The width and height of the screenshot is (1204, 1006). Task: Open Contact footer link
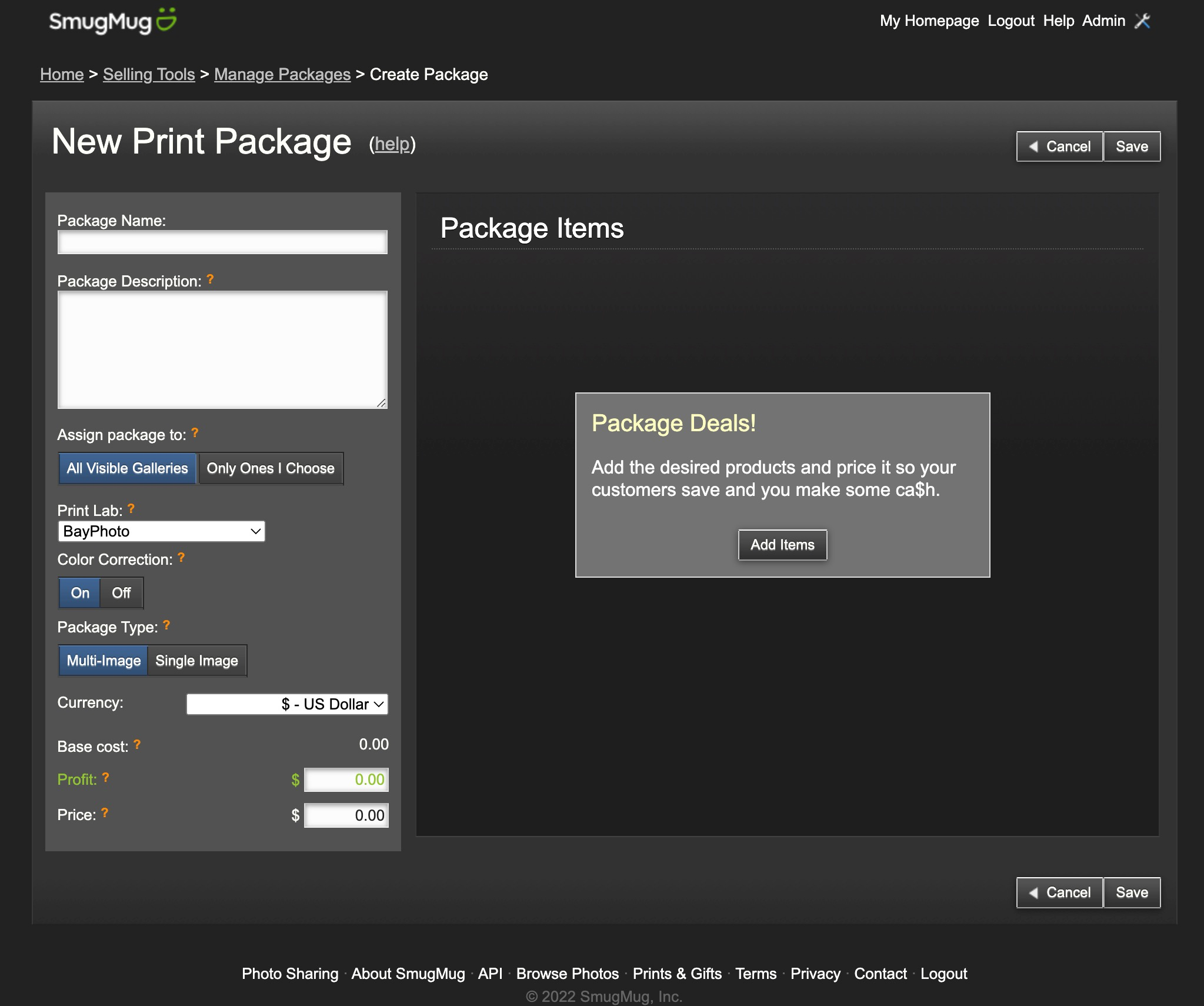(x=881, y=974)
